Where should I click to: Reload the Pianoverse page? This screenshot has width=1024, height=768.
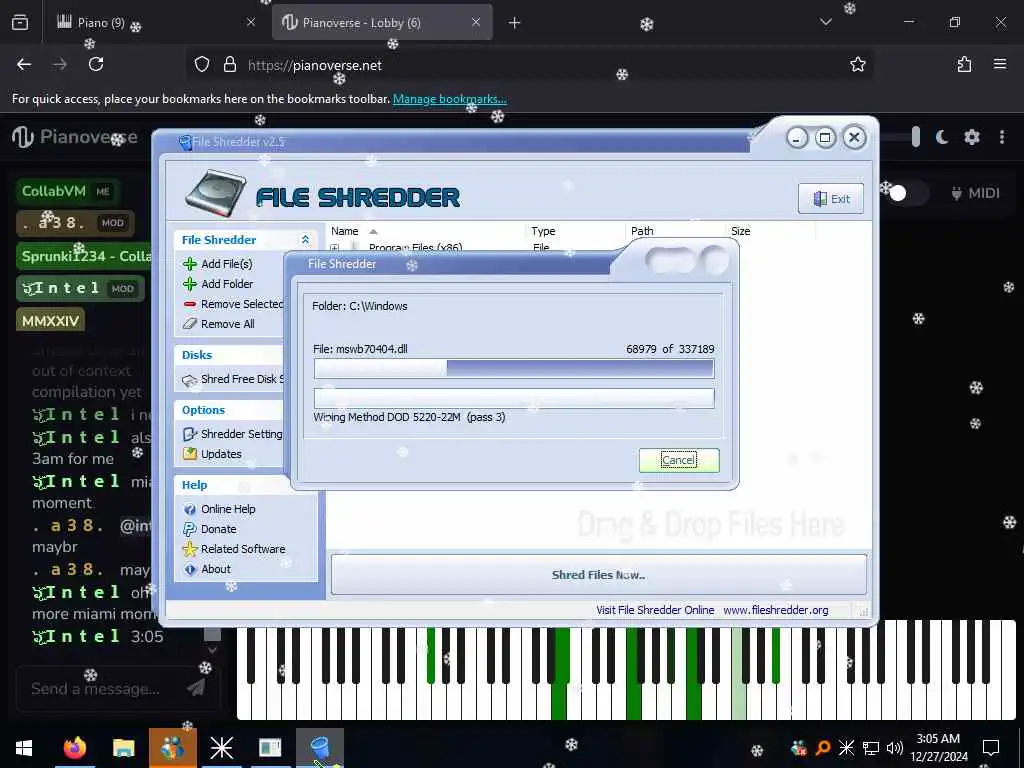(x=96, y=64)
